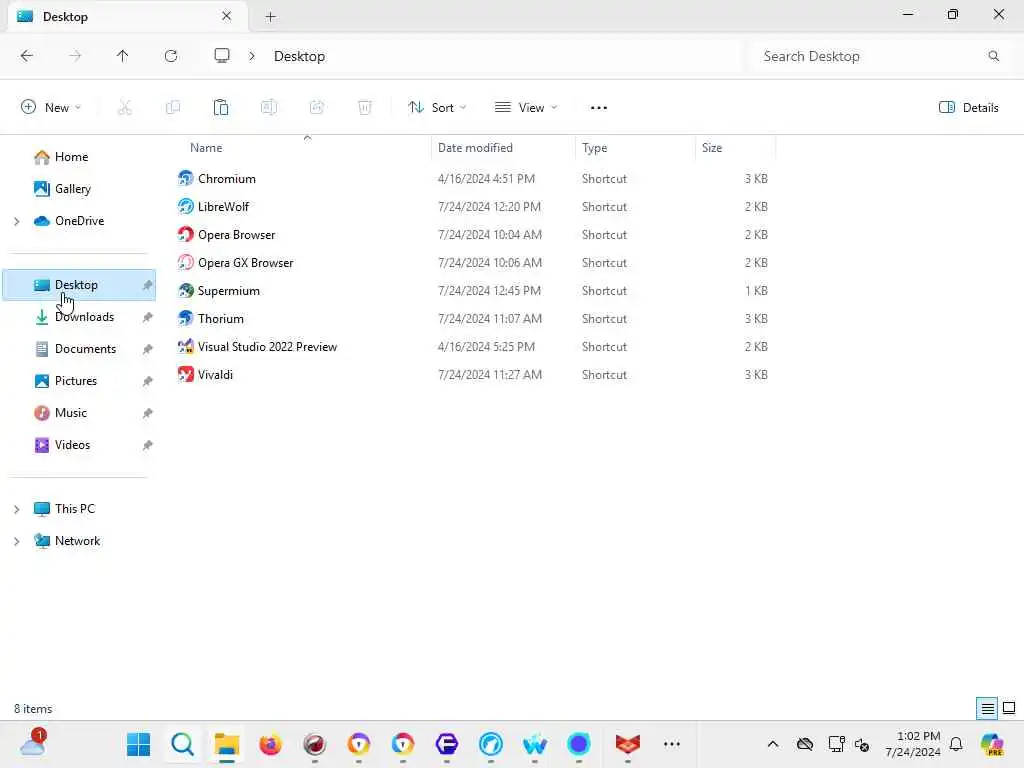Image resolution: width=1024 pixels, height=768 pixels.
Task: Click the LibreWolf shortcut icon
Action: click(x=185, y=206)
